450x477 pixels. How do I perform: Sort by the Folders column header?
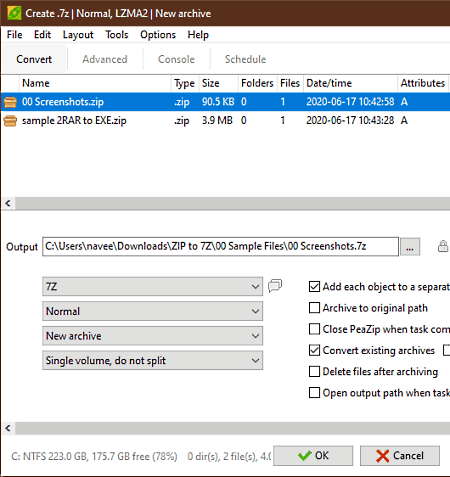258,83
